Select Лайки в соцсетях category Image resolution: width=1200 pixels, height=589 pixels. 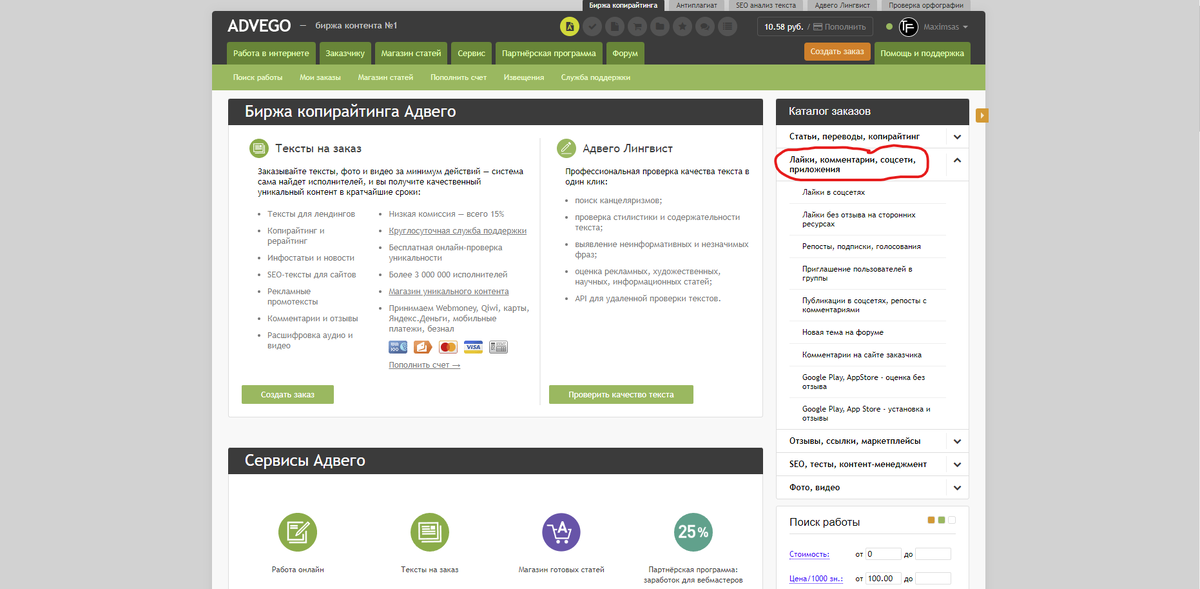click(x=833, y=191)
